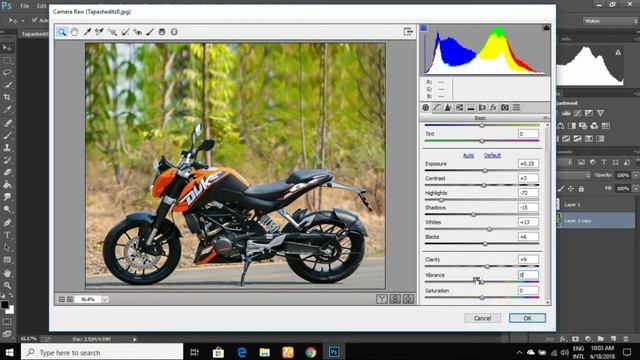Select the Crop tool in Photoshop toolbox

pyautogui.click(x=7, y=97)
